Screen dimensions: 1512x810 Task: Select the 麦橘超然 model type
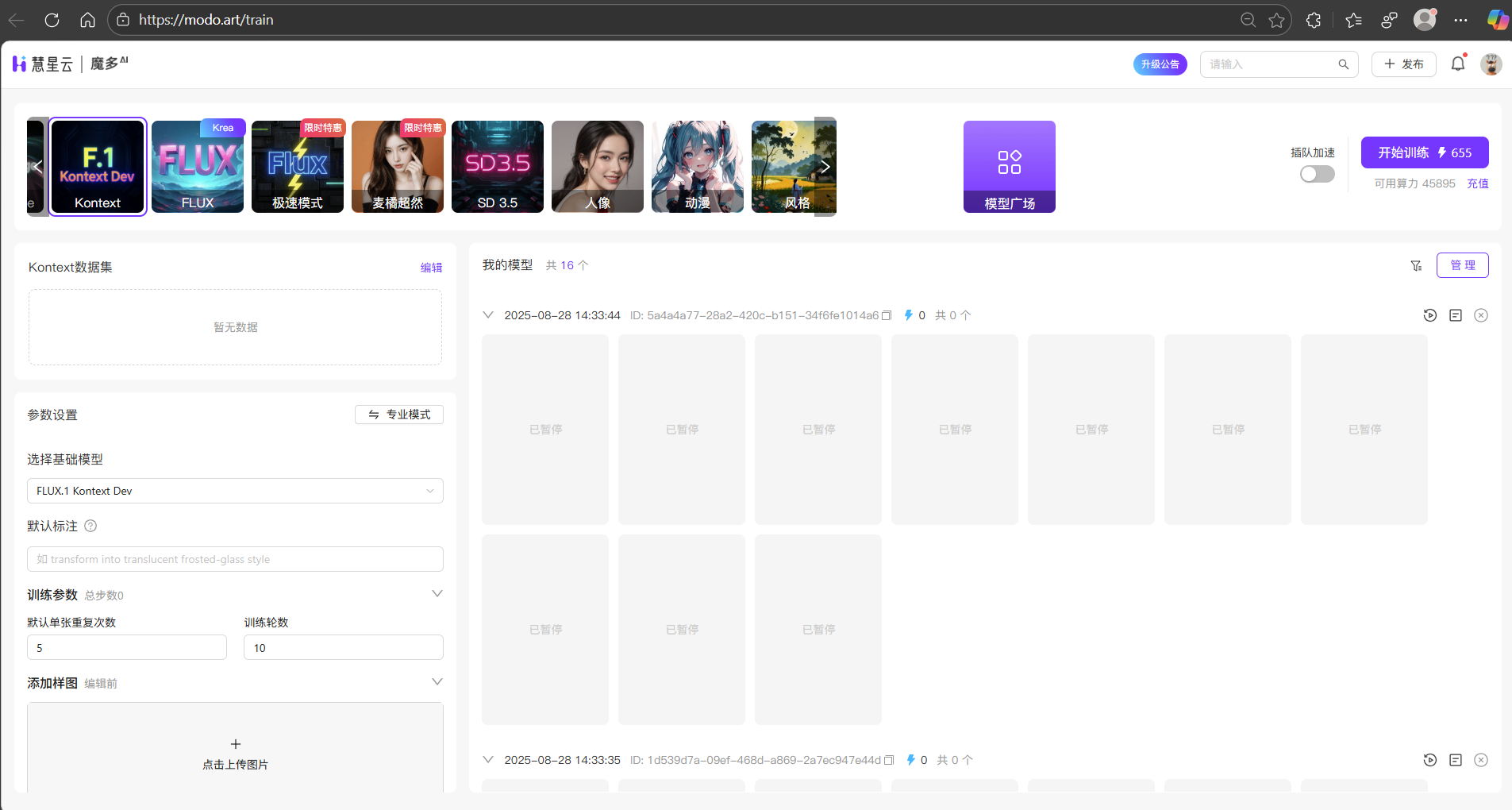click(398, 167)
